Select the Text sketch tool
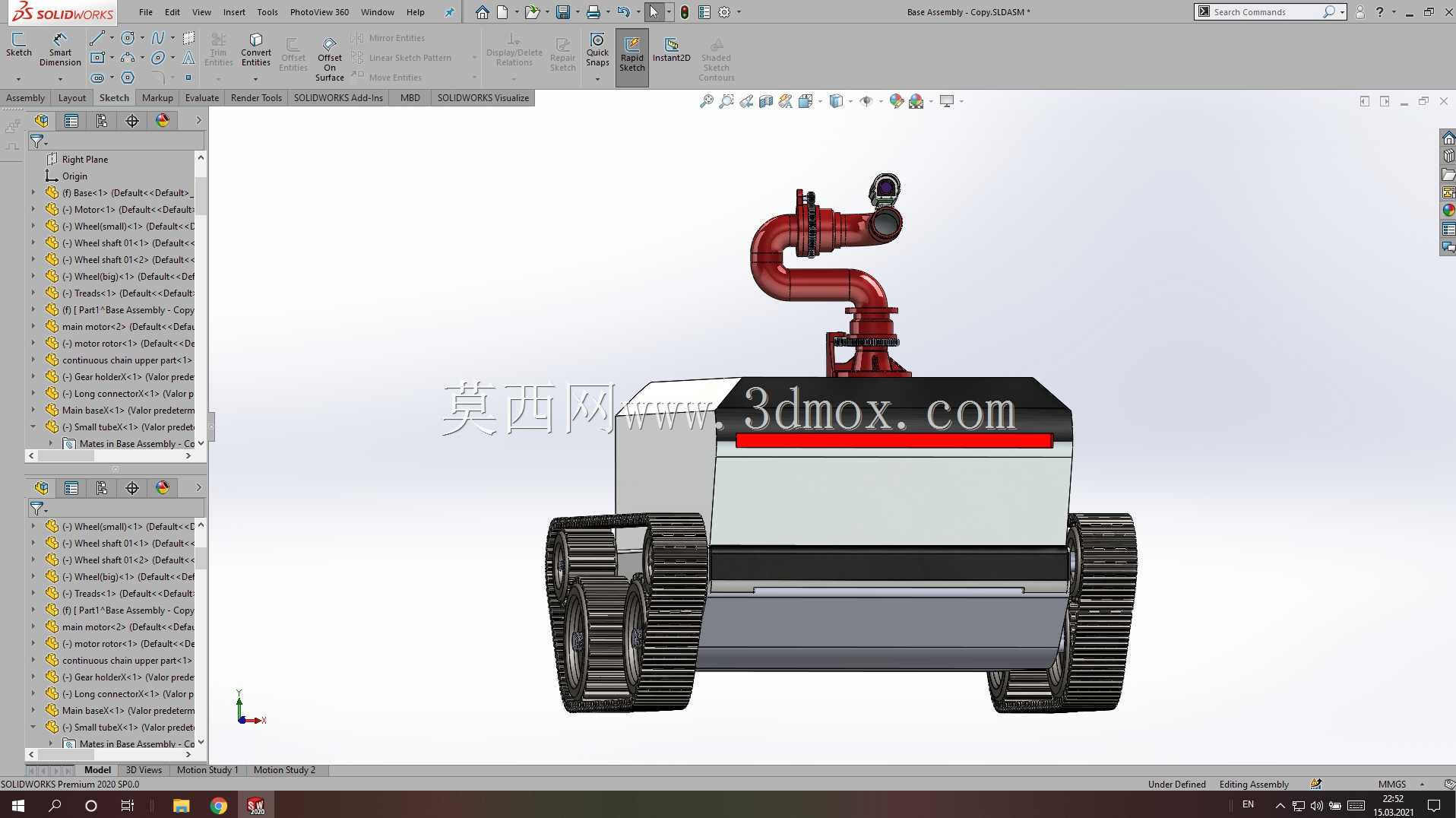Screen dimensions: 1456x818 pyautogui.click(x=188, y=58)
